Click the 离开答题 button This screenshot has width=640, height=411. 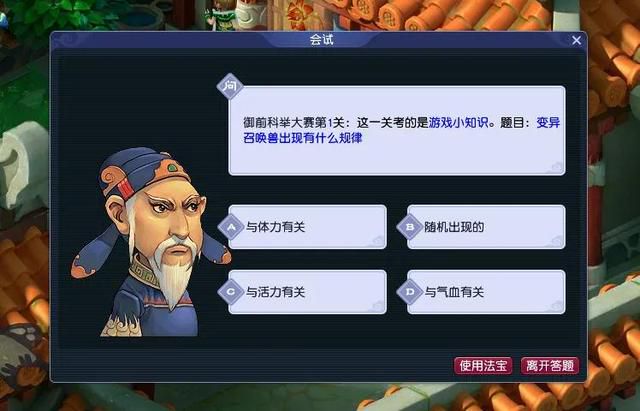550,365
